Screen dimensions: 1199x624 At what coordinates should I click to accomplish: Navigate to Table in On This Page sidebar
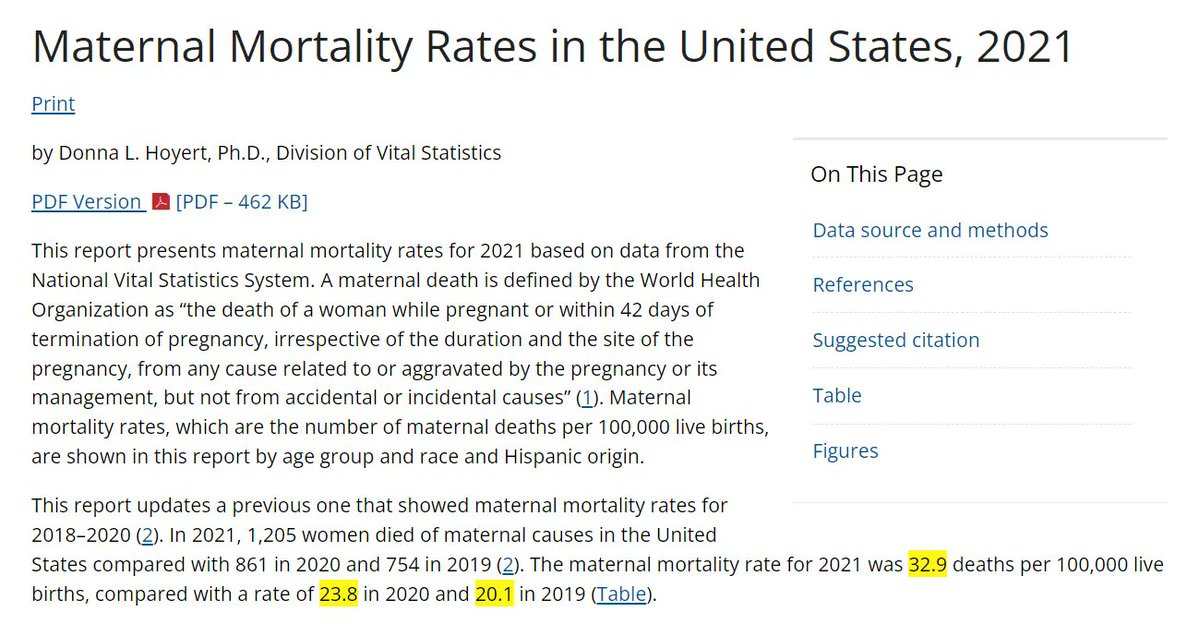pos(837,395)
